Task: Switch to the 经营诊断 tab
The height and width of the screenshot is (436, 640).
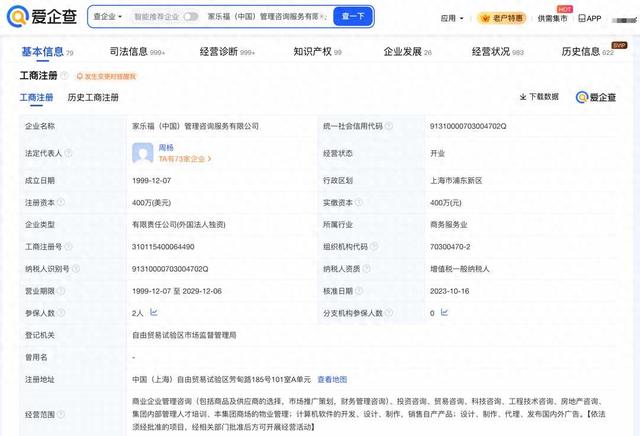Action: point(227,52)
